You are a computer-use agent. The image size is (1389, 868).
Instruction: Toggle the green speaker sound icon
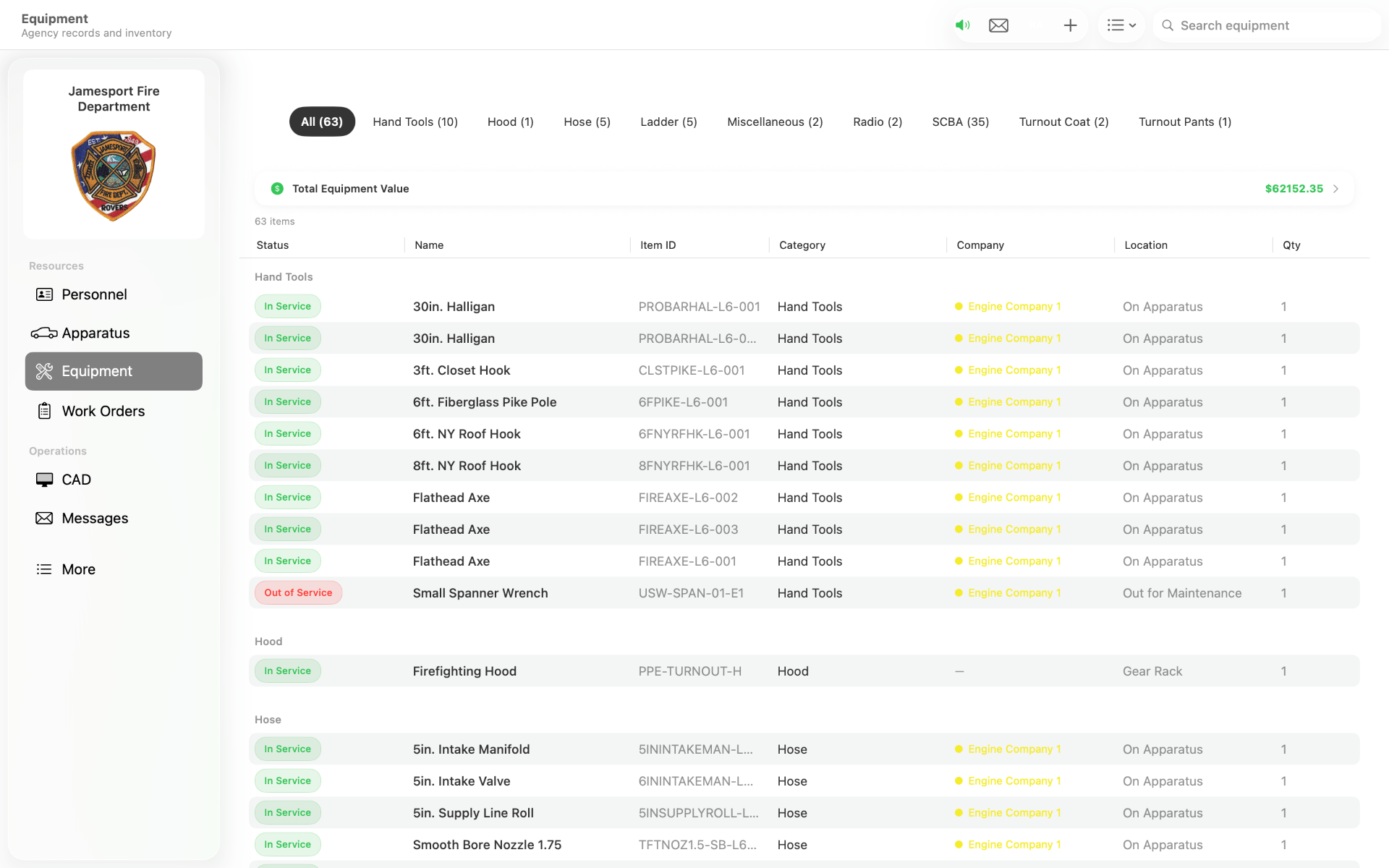point(962,25)
